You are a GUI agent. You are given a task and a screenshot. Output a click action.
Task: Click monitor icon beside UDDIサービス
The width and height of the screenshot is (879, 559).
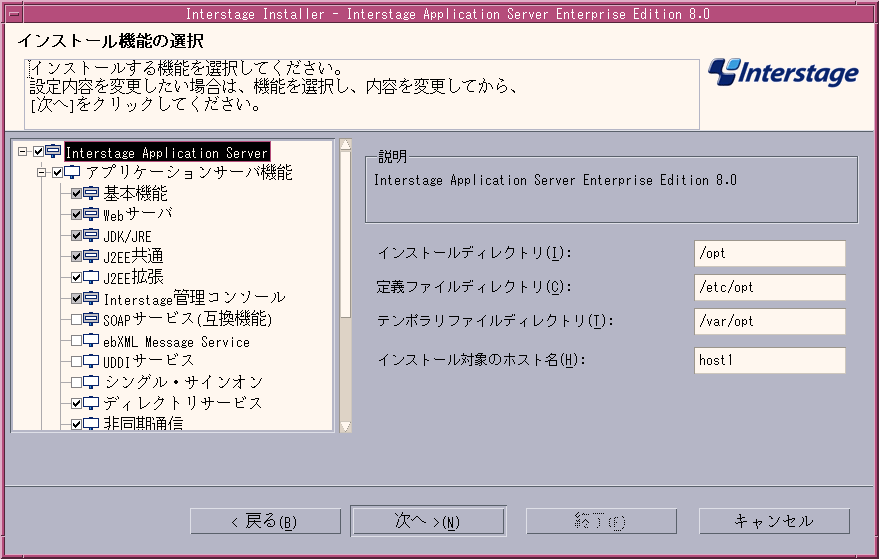(x=91, y=361)
